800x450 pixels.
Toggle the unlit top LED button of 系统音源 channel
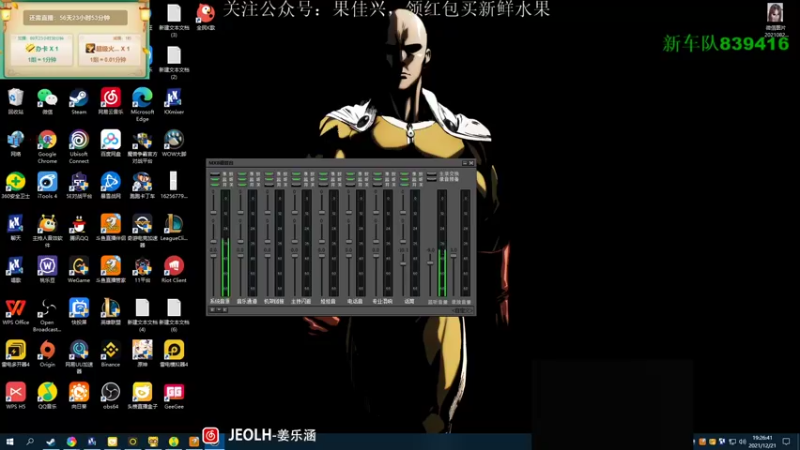point(215,174)
